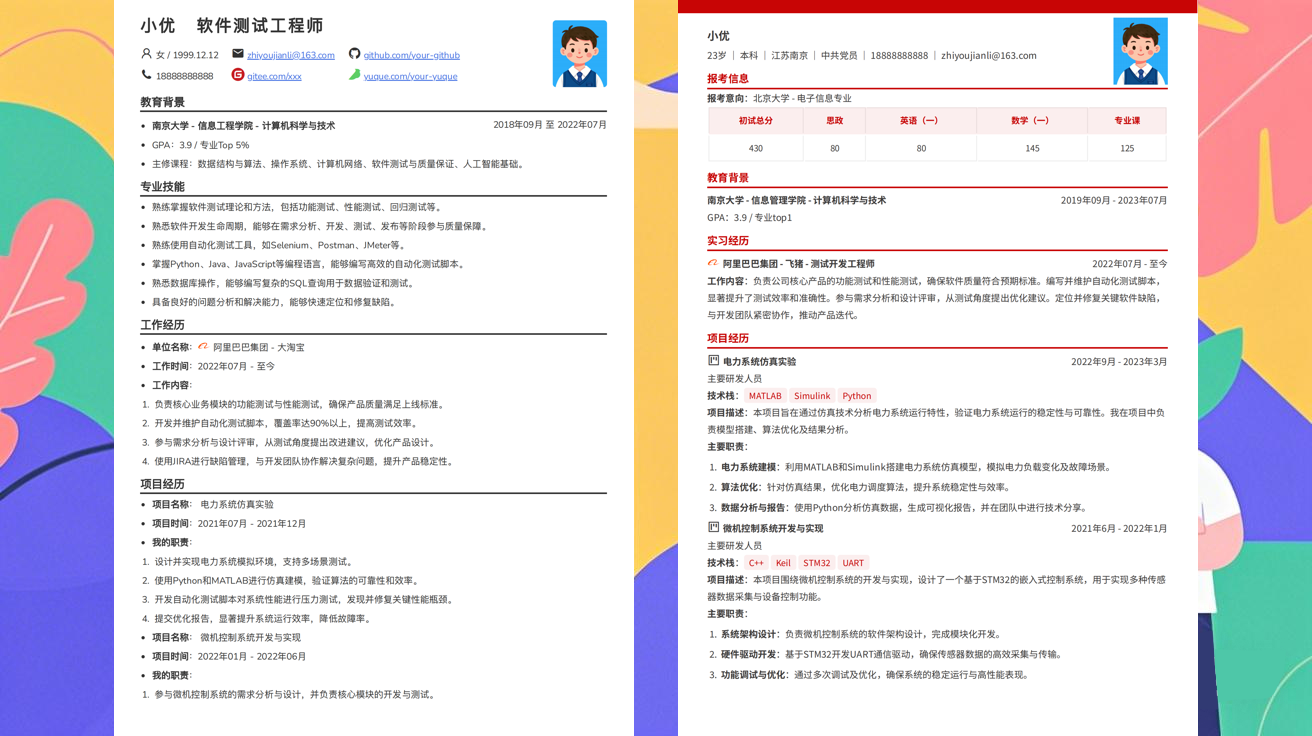
Task: Click the score cell showing 430
Action: click(x=755, y=148)
